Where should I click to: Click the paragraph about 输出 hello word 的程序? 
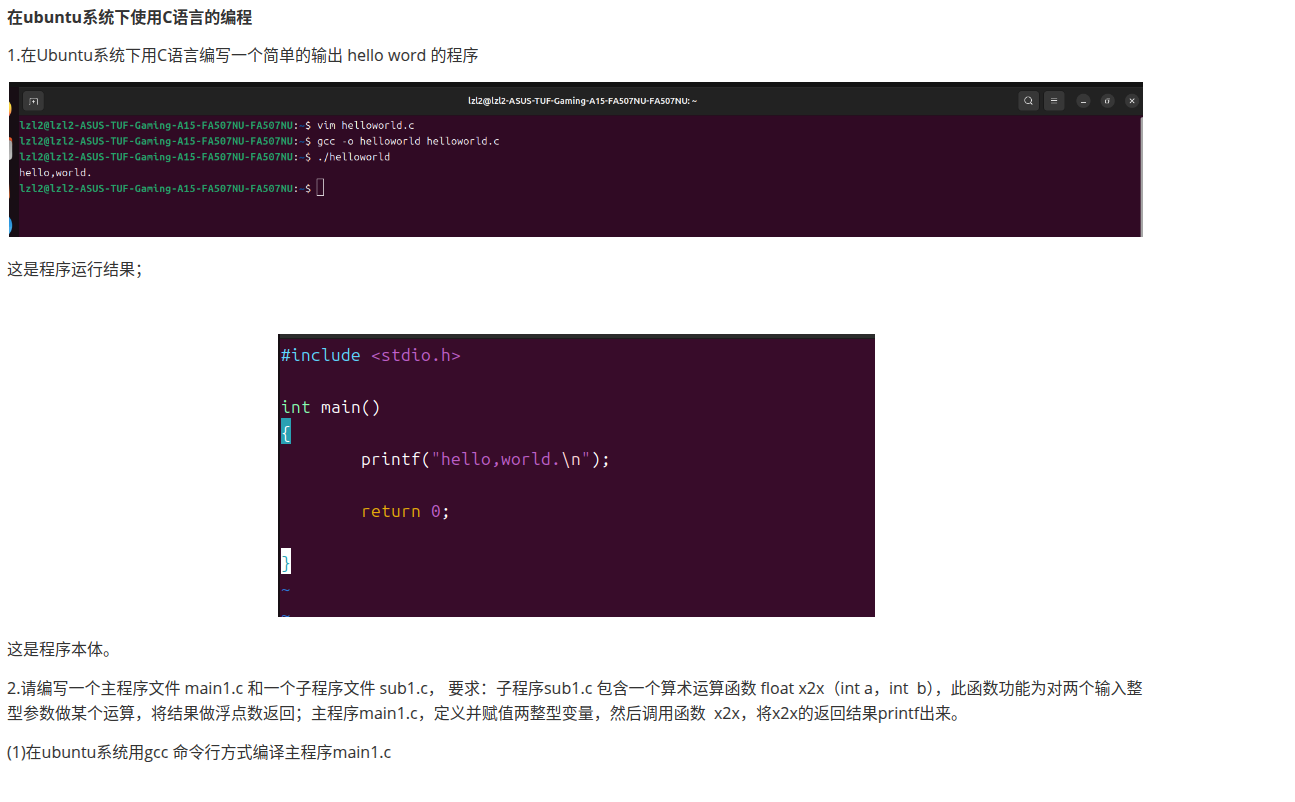(243, 55)
